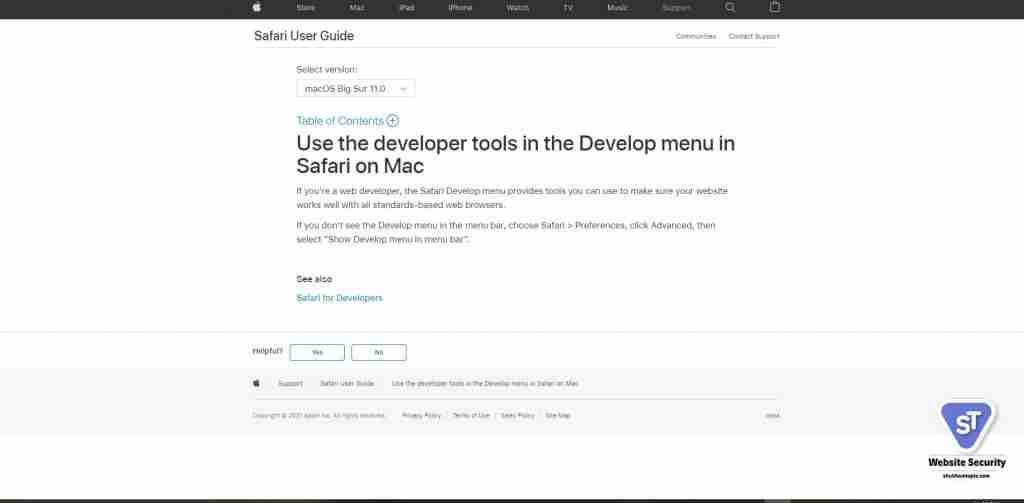
Task: Open the Support breadcrumb link in the footer
Action: coord(290,383)
